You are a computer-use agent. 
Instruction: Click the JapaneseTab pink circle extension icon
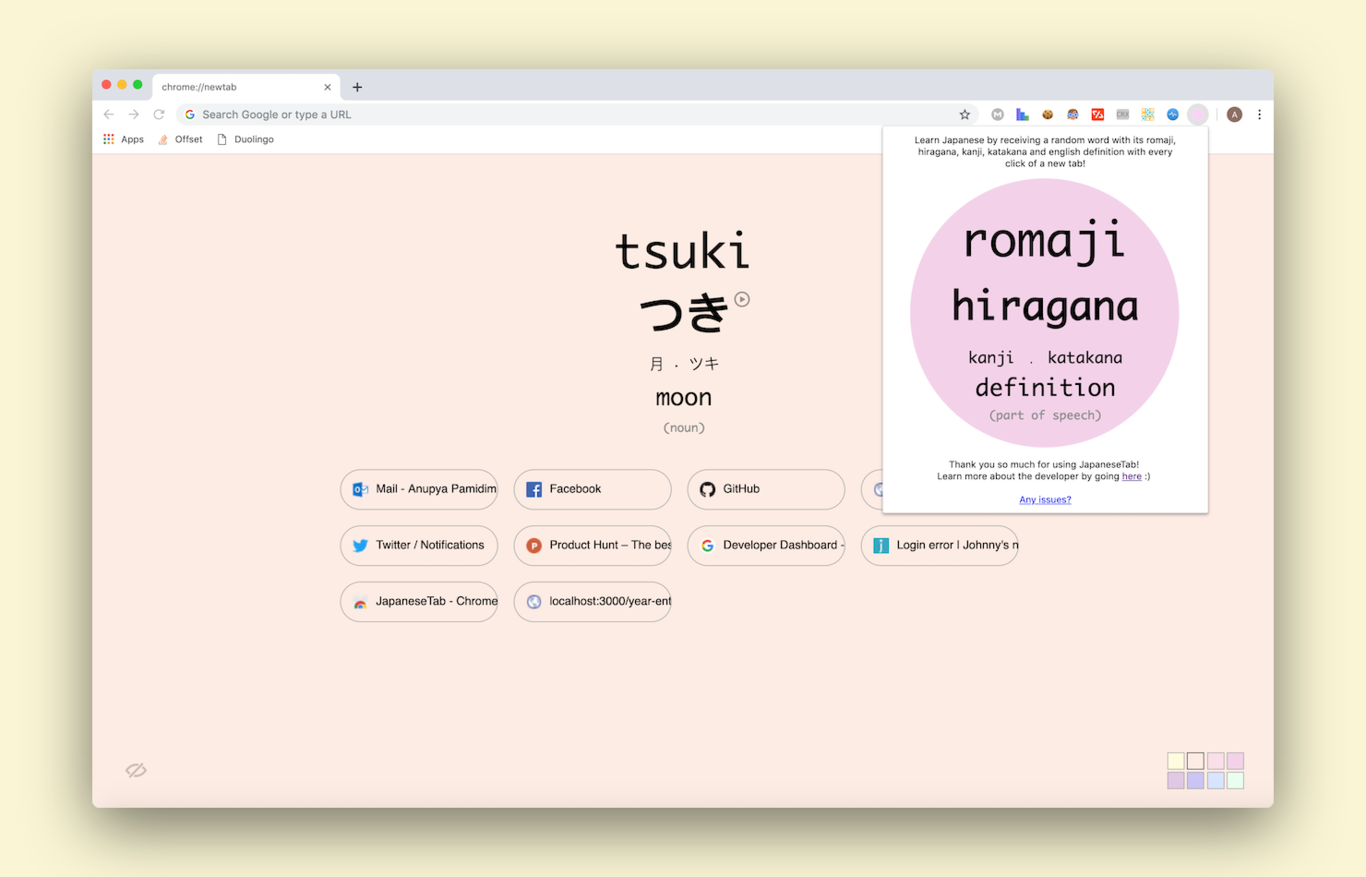tap(1197, 115)
